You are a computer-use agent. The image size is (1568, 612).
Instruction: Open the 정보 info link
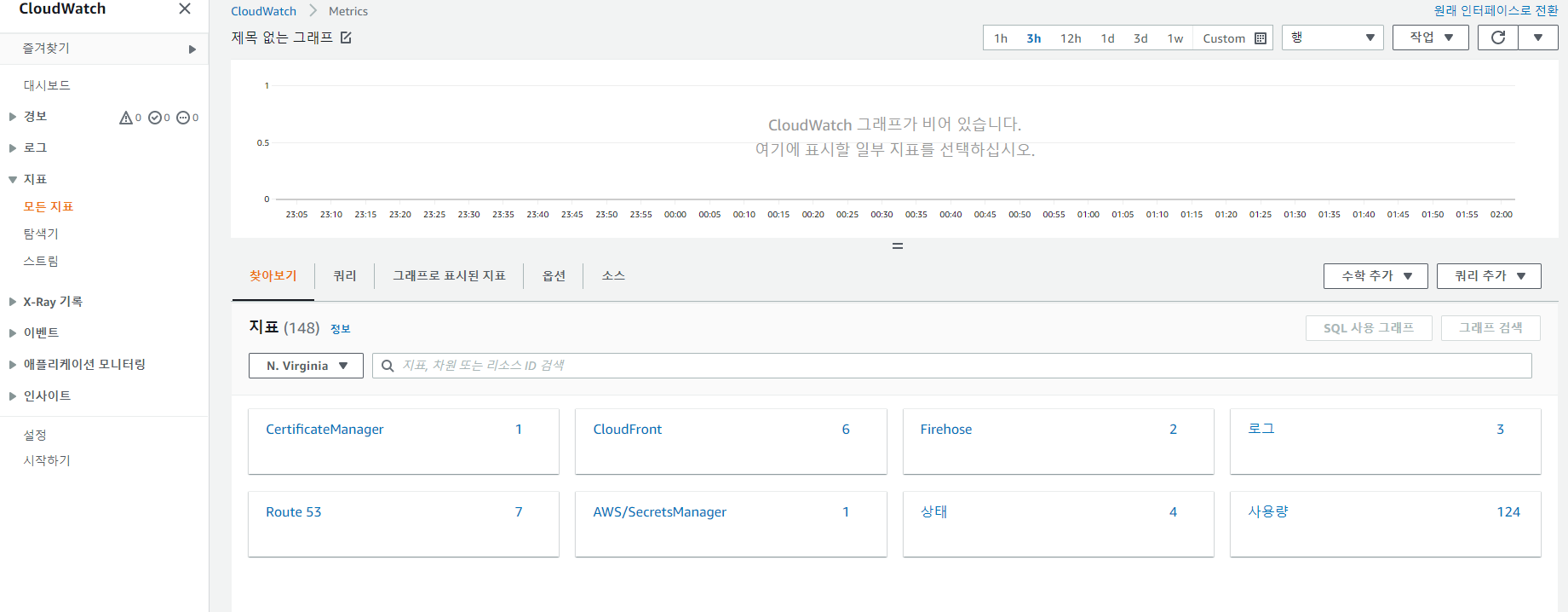340,329
